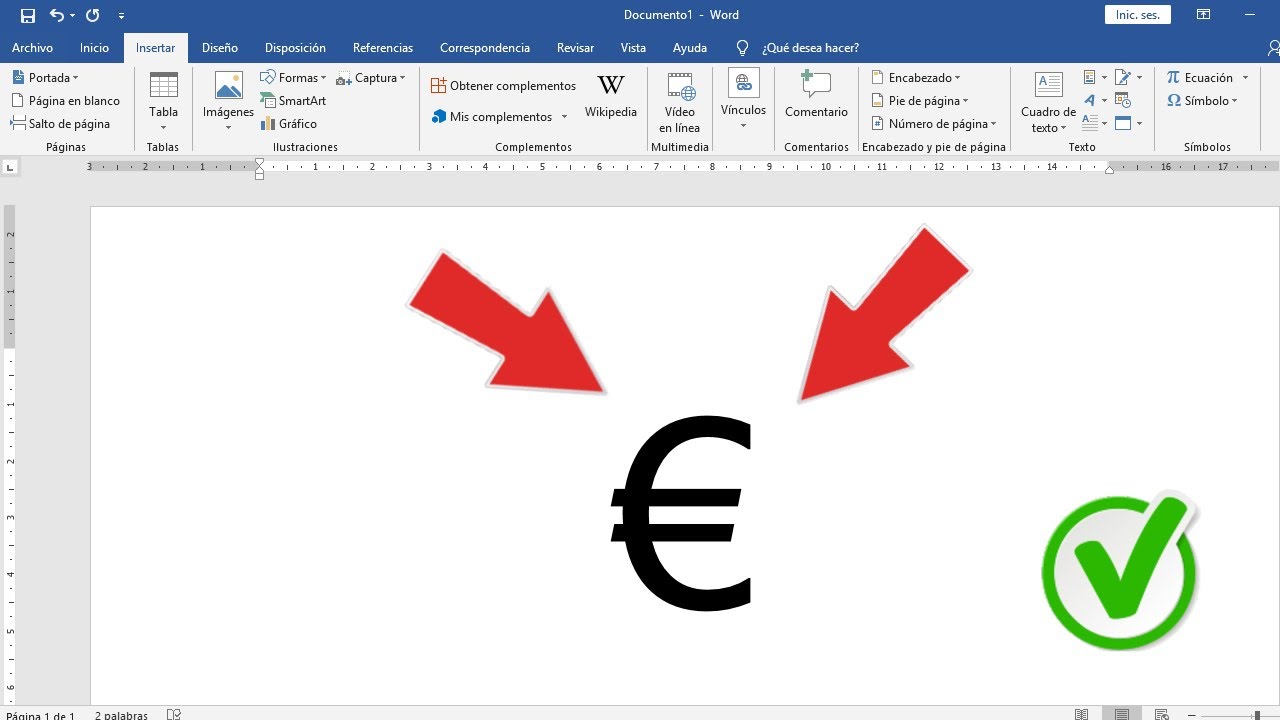
Task: Click the Save icon in title bar
Action: coord(28,15)
